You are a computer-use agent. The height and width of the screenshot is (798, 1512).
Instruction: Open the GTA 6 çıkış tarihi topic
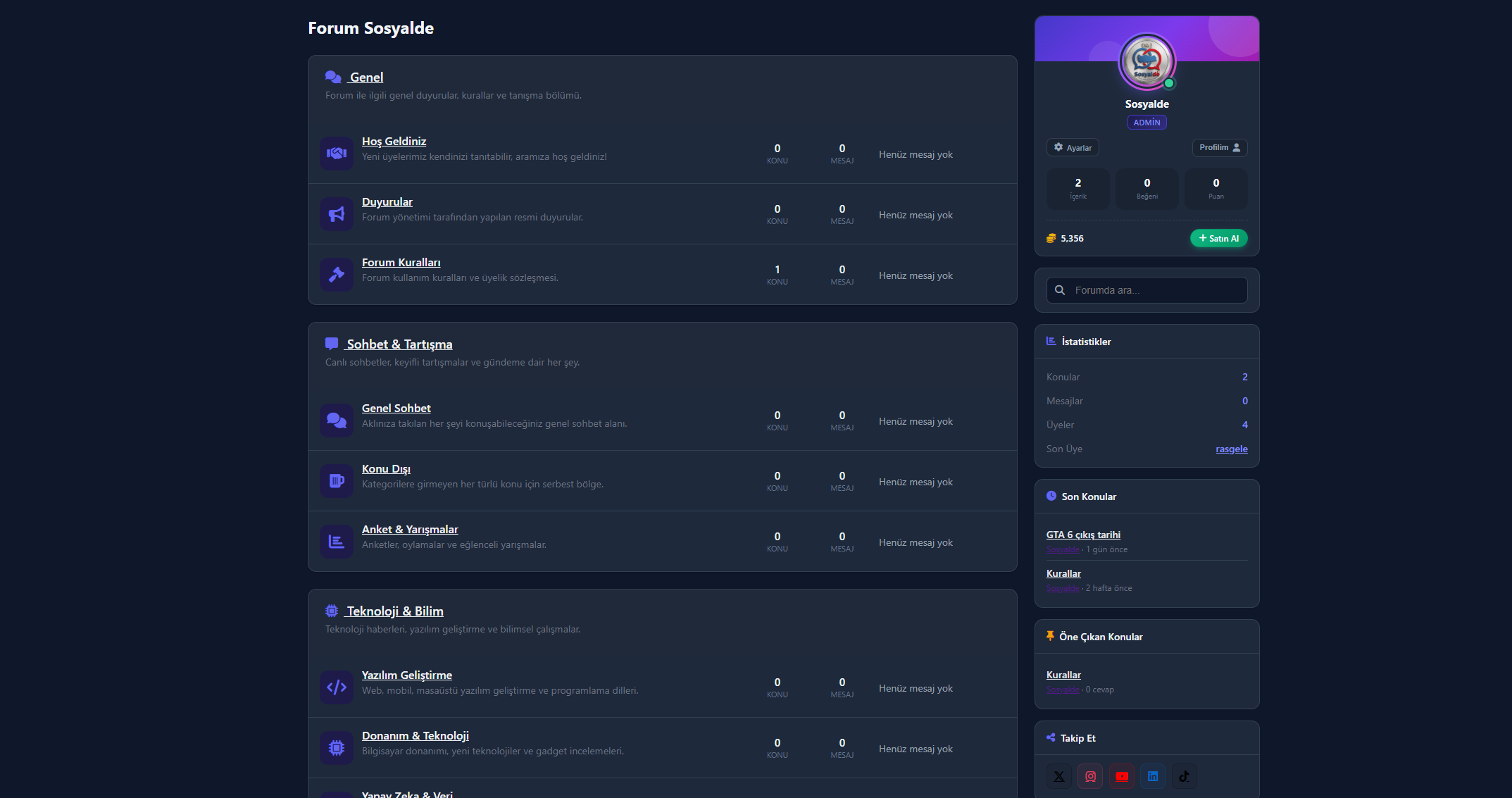tap(1083, 535)
